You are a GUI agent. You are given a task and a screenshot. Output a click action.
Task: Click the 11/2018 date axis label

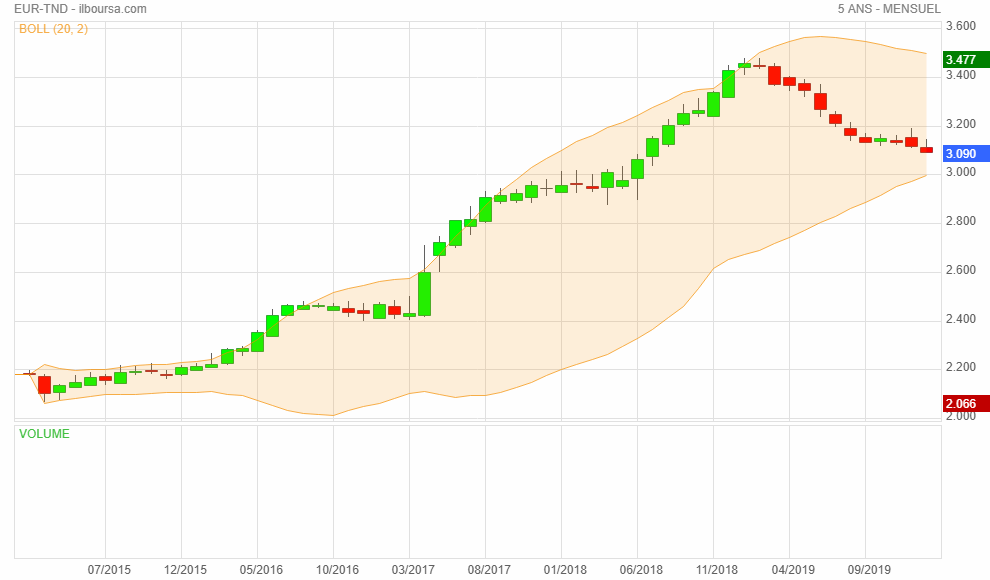tap(717, 569)
